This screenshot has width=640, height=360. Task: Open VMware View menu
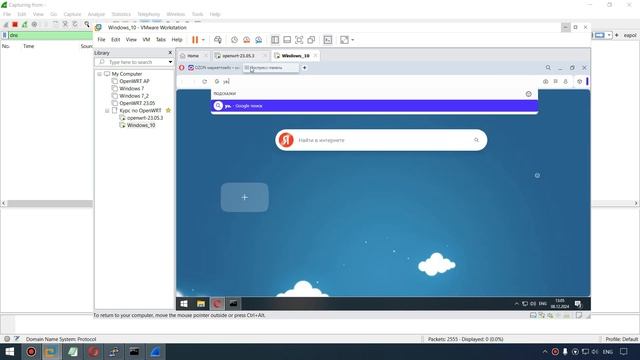(131, 40)
